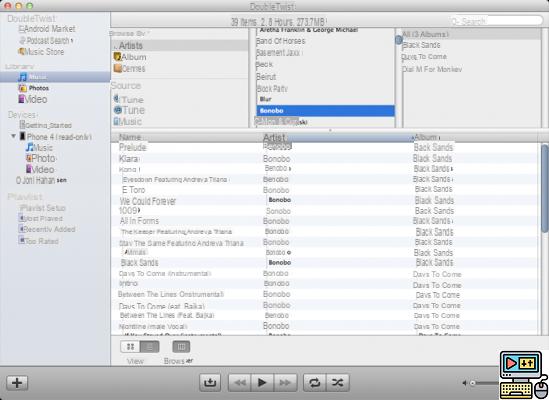Click the import/download button
549x400 pixels.
pos(210,382)
